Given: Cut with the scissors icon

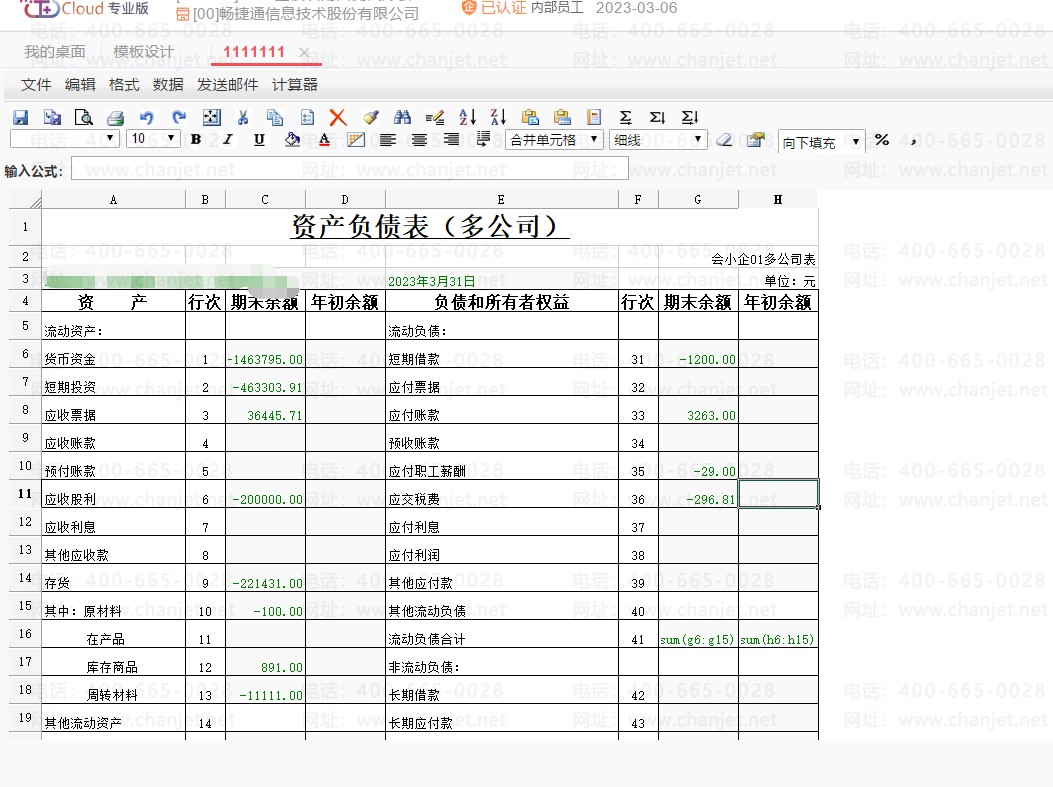Looking at the screenshot, I should pos(243,118).
